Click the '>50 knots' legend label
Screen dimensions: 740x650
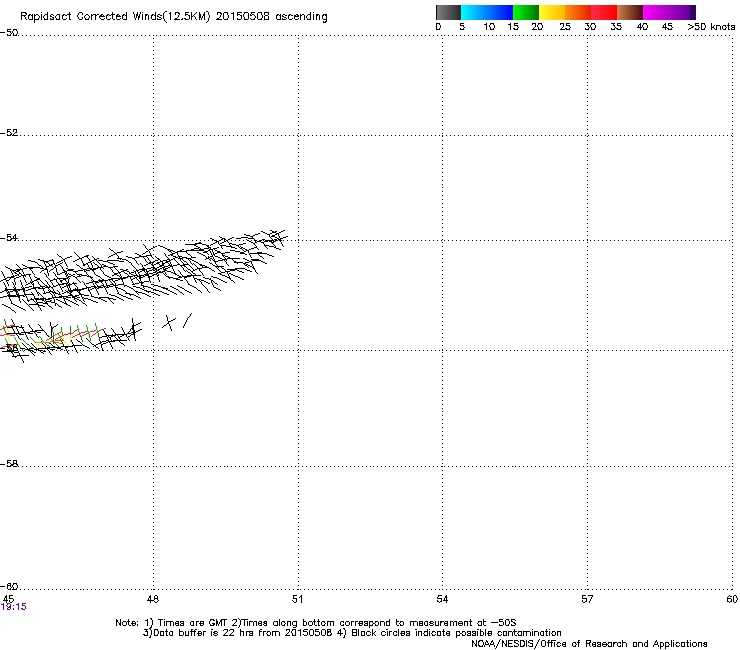(711, 27)
